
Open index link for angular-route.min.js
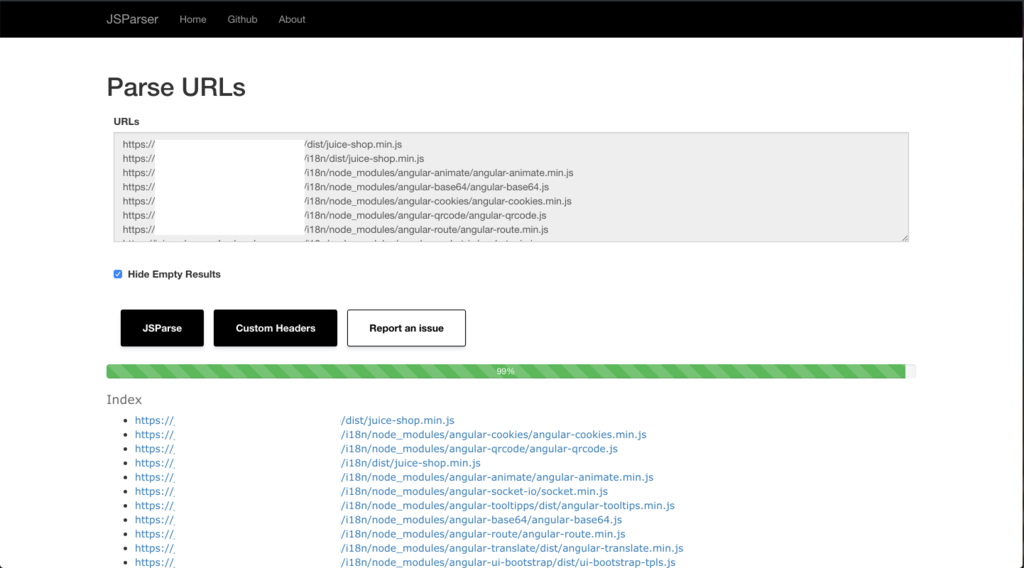(x=380, y=534)
